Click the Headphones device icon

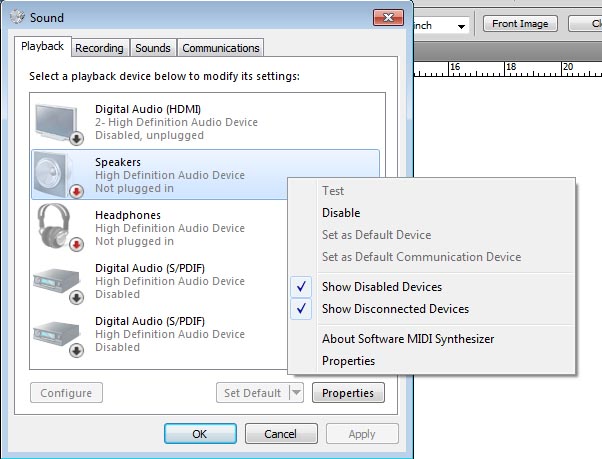point(59,228)
